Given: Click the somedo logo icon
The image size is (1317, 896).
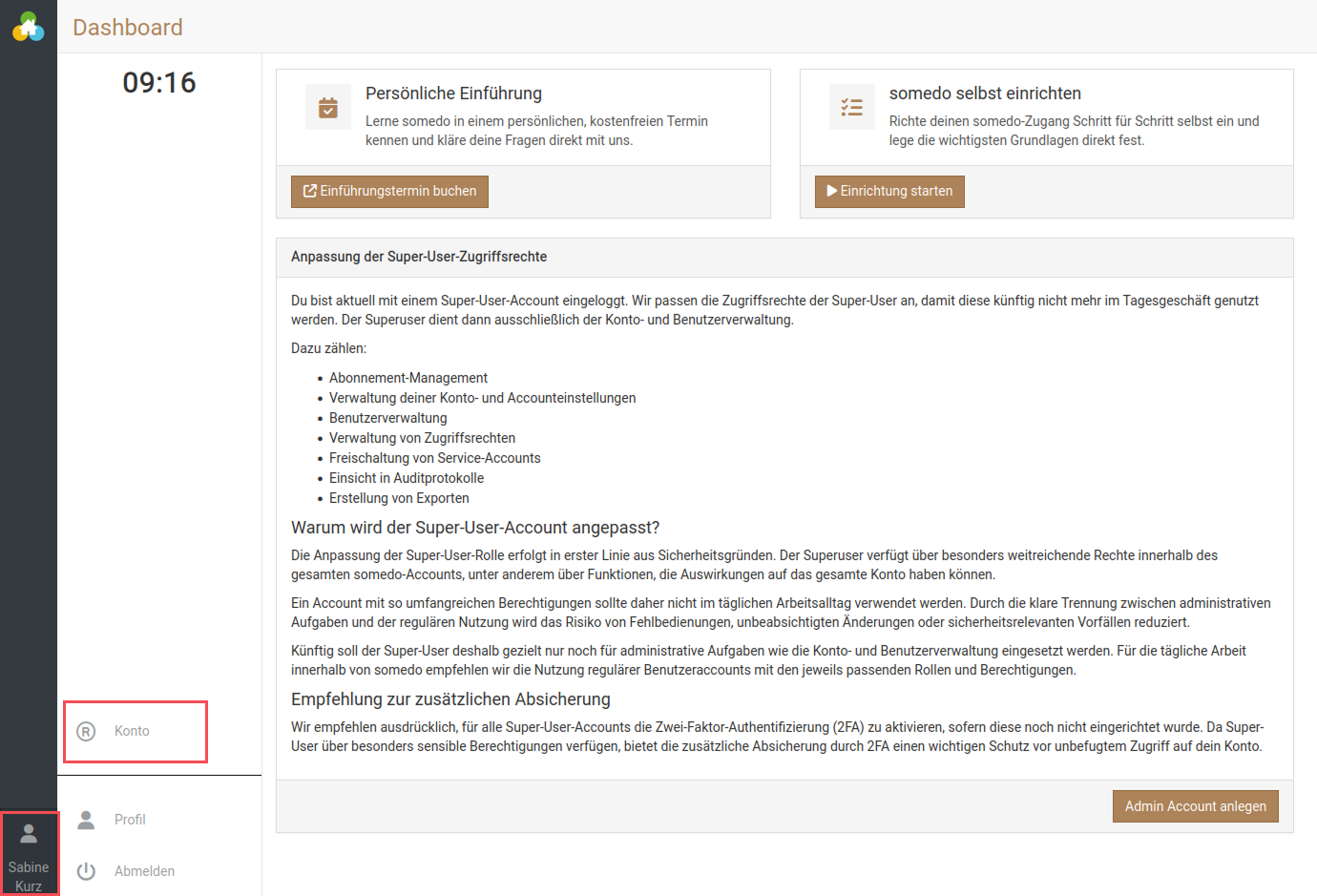Looking at the screenshot, I should click(29, 27).
